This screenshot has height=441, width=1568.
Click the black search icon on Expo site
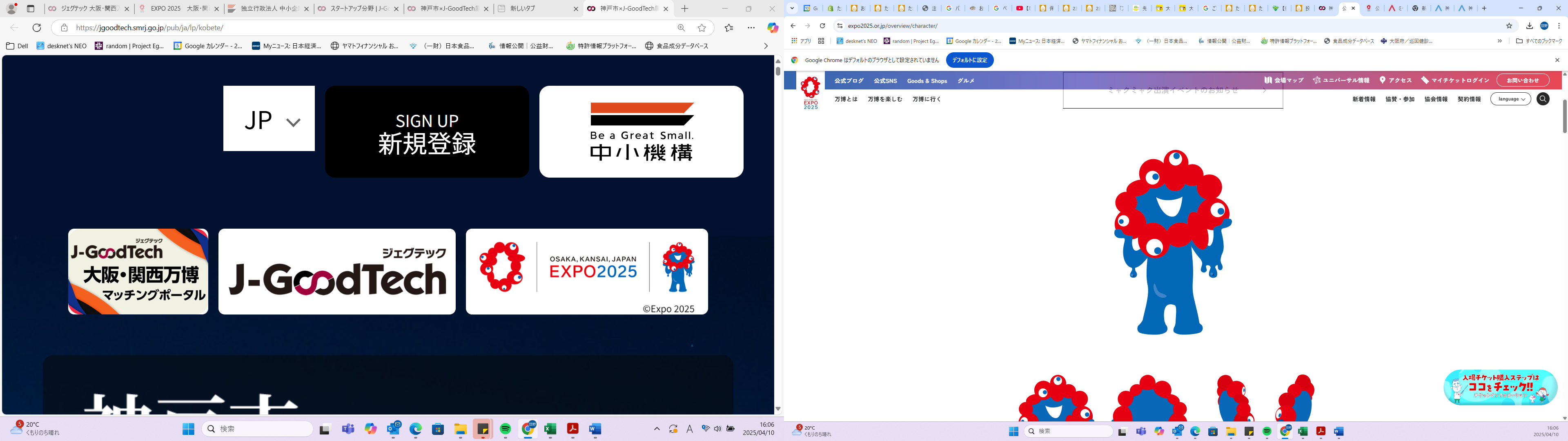[x=1542, y=99]
